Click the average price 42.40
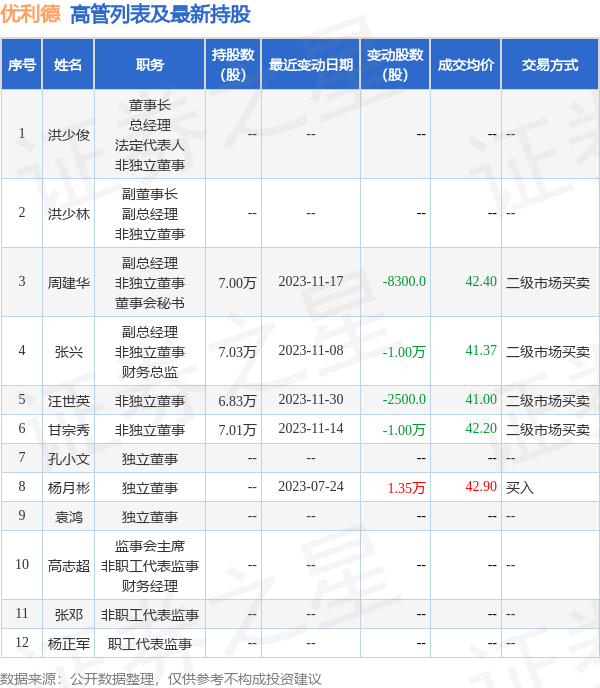The height and width of the screenshot is (688, 600). click(x=481, y=281)
